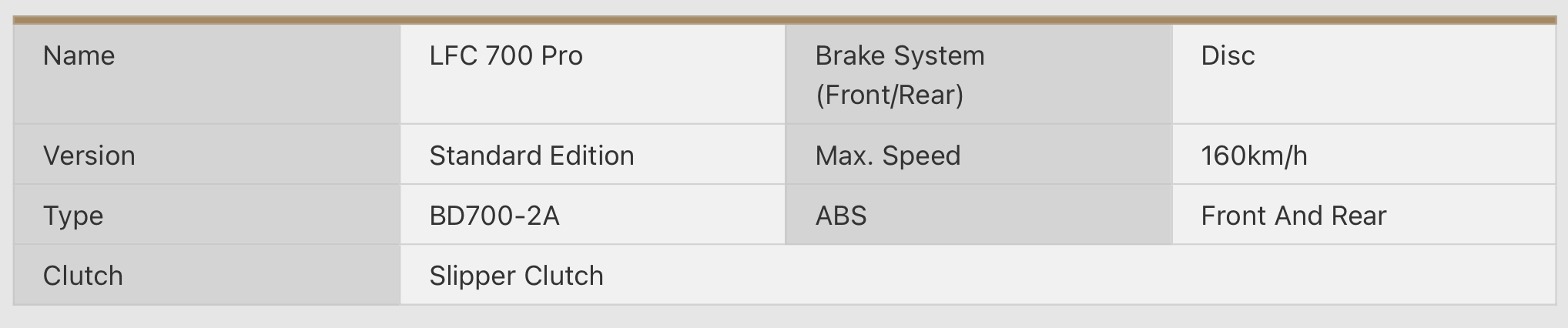Select the Disc value cell
1568x328 pixels.
(1364, 75)
